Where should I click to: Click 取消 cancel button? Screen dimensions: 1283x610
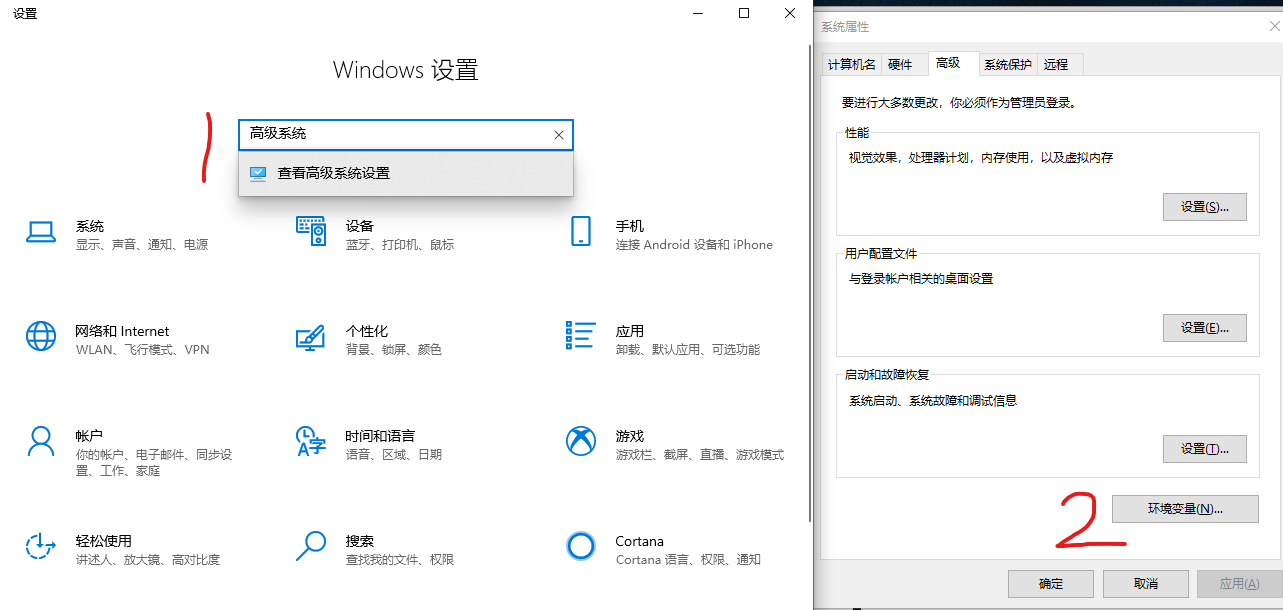(1146, 584)
